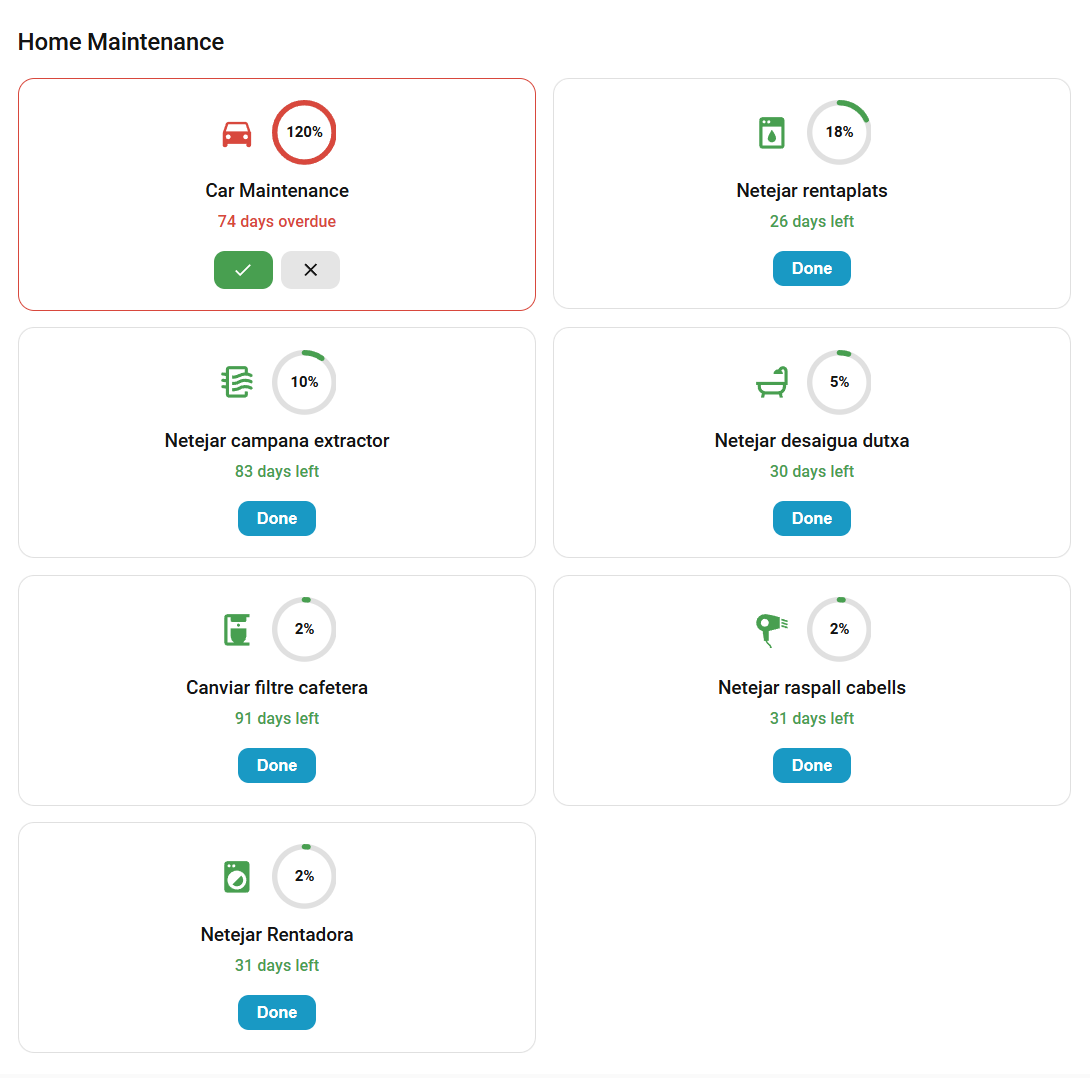Dismiss Car Maintenance with the X button

(x=310, y=270)
